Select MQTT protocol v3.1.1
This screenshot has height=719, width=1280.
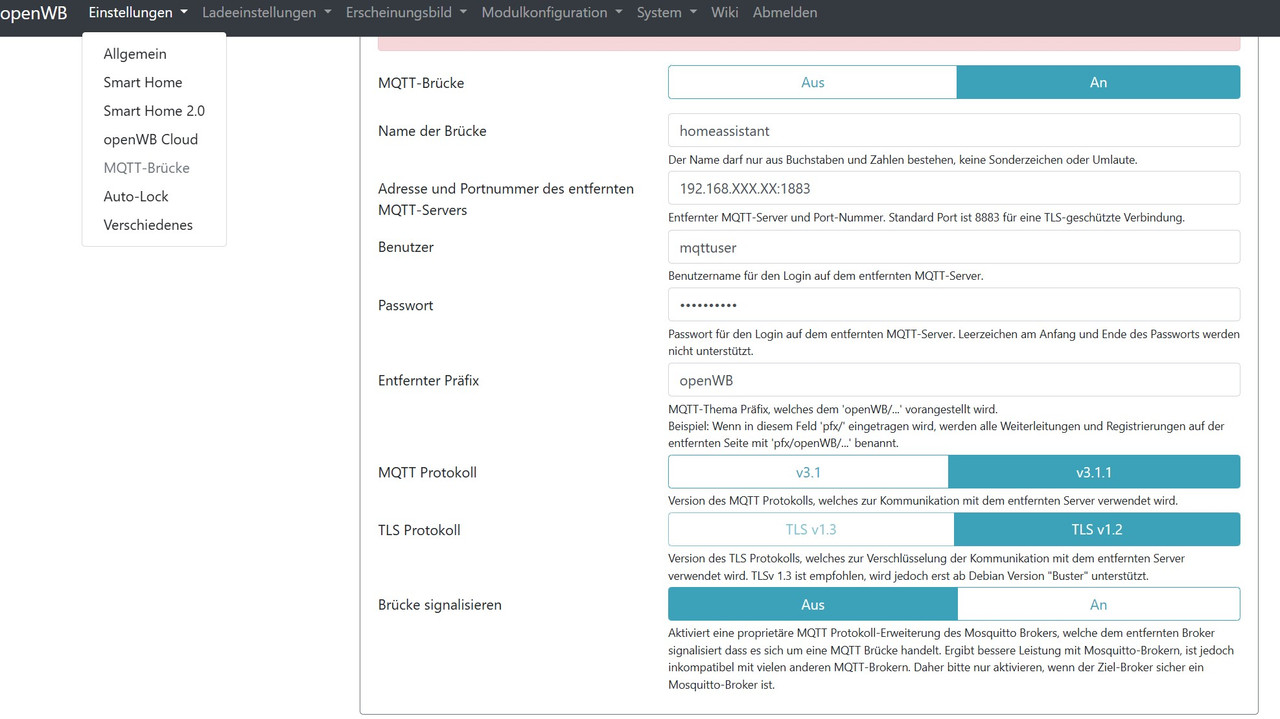coord(1094,472)
